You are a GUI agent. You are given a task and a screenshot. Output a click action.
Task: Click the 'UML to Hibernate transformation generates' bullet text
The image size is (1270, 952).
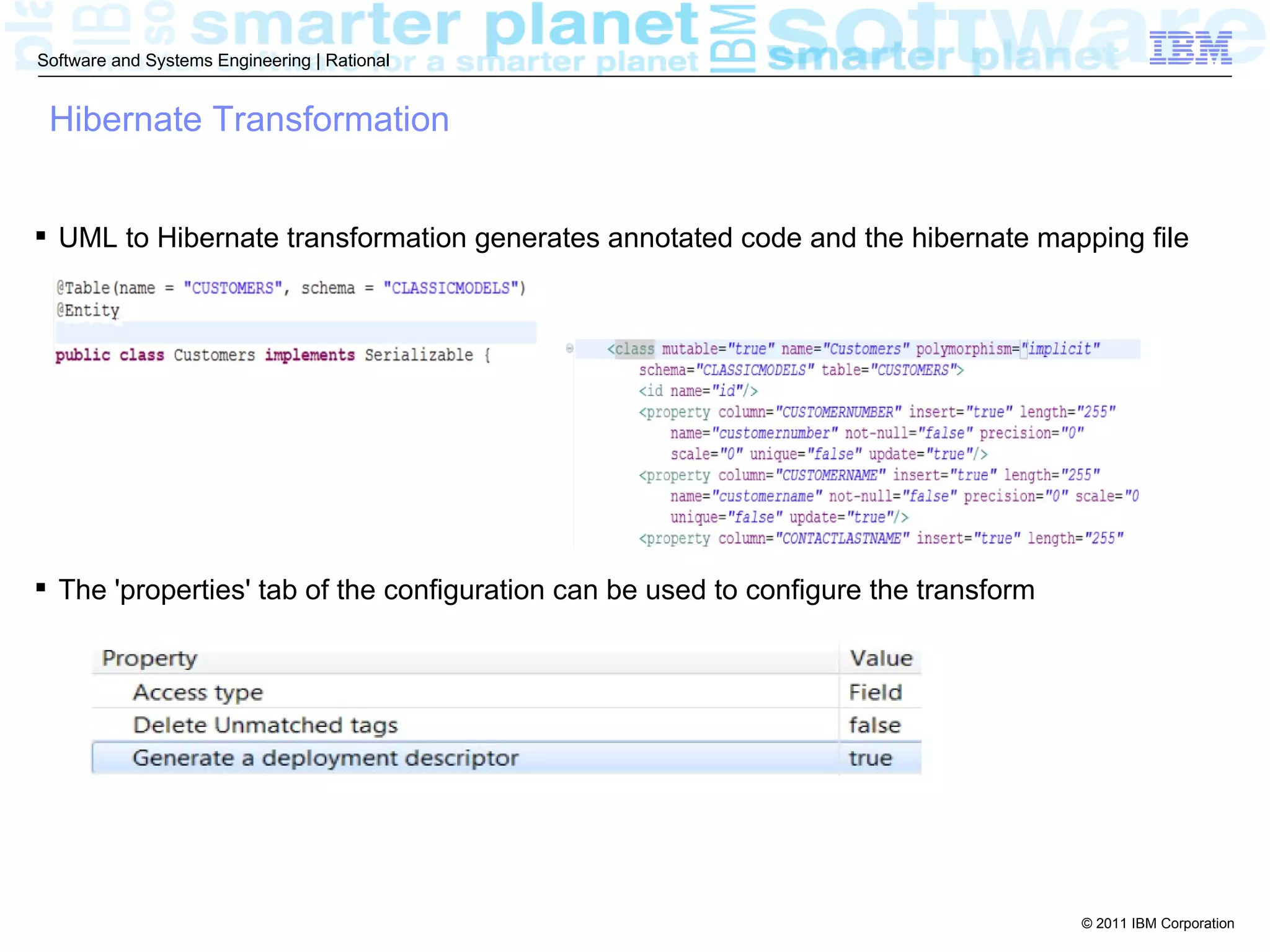623,238
